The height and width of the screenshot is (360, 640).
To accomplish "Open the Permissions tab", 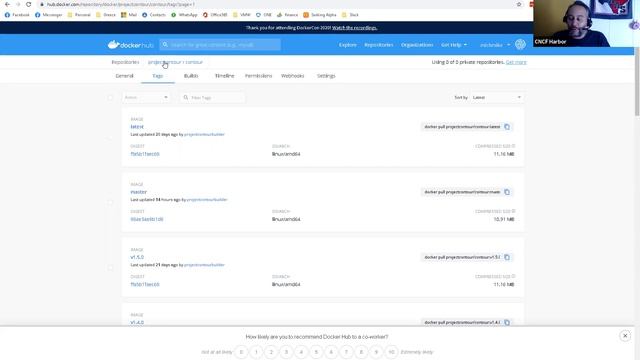I will (x=258, y=76).
